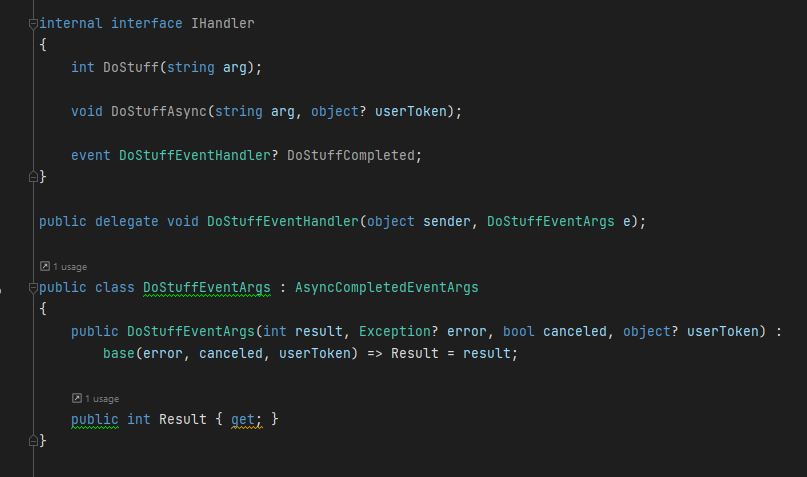Click DoStuffAsync method name
This screenshot has height=477, width=807.
[159, 112]
